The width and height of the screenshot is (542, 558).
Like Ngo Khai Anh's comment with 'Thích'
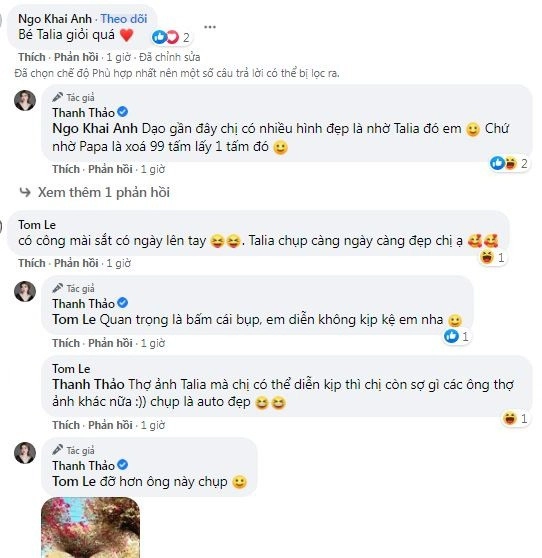tap(32, 57)
